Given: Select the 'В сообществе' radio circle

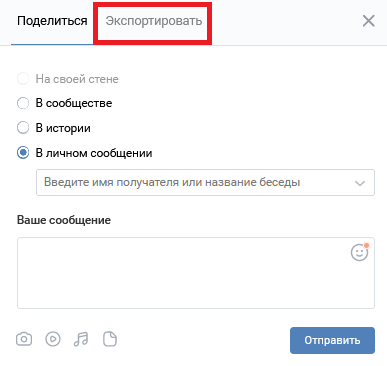Looking at the screenshot, I should pyautogui.click(x=23, y=103).
